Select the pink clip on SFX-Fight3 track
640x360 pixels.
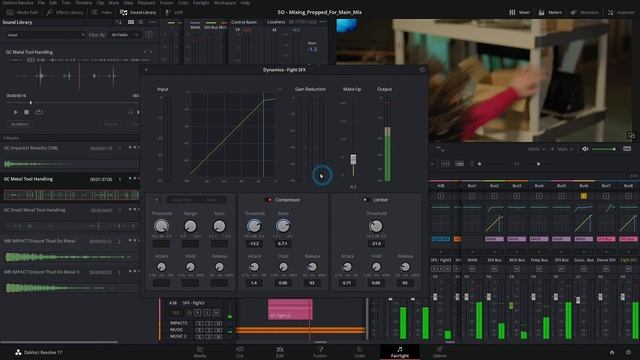click(290, 309)
